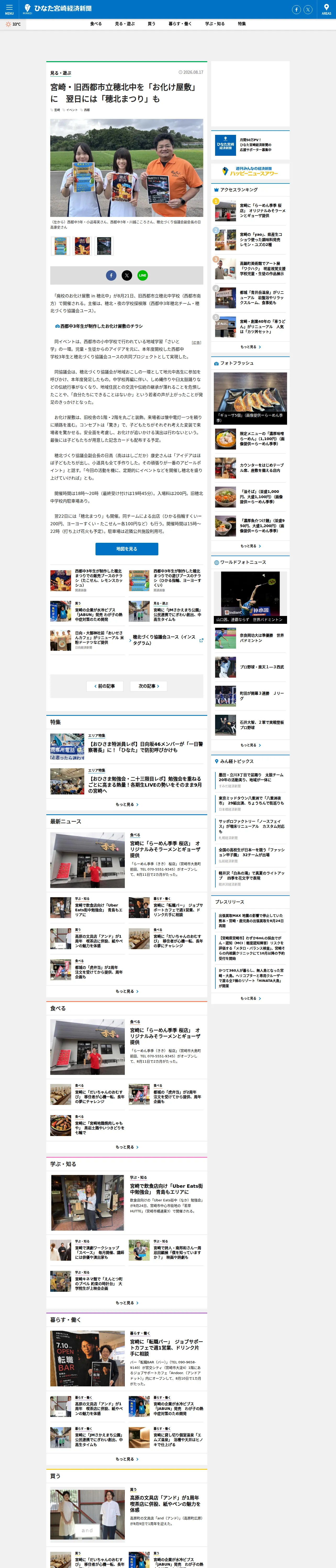Click the external link icon by 穂北づくり協議会ユース

201,640
